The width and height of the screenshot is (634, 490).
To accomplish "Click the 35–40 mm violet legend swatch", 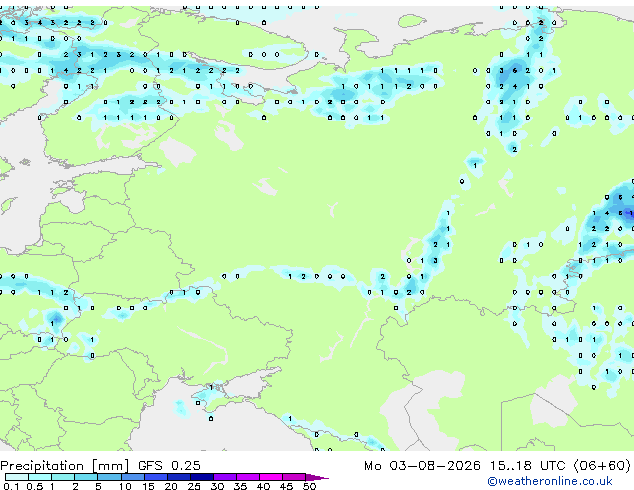I will tap(248, 477).
